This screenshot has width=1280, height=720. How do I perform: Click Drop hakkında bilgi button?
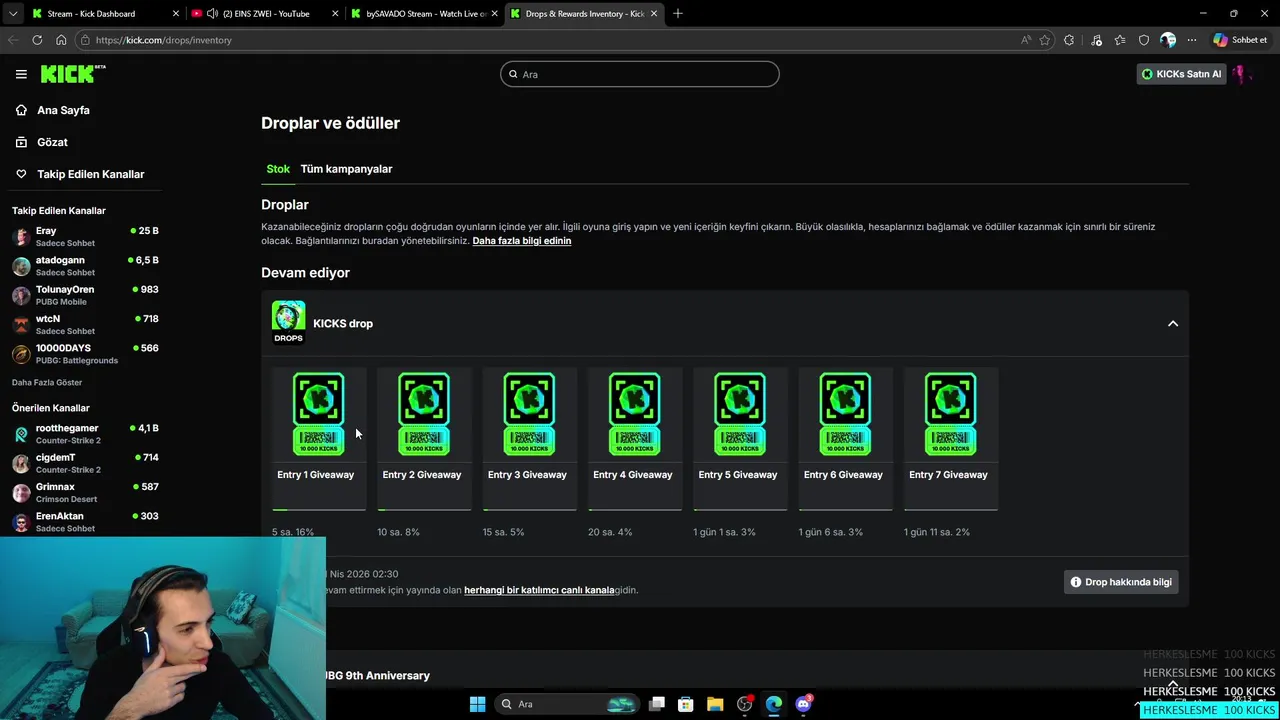(1121, 582)
